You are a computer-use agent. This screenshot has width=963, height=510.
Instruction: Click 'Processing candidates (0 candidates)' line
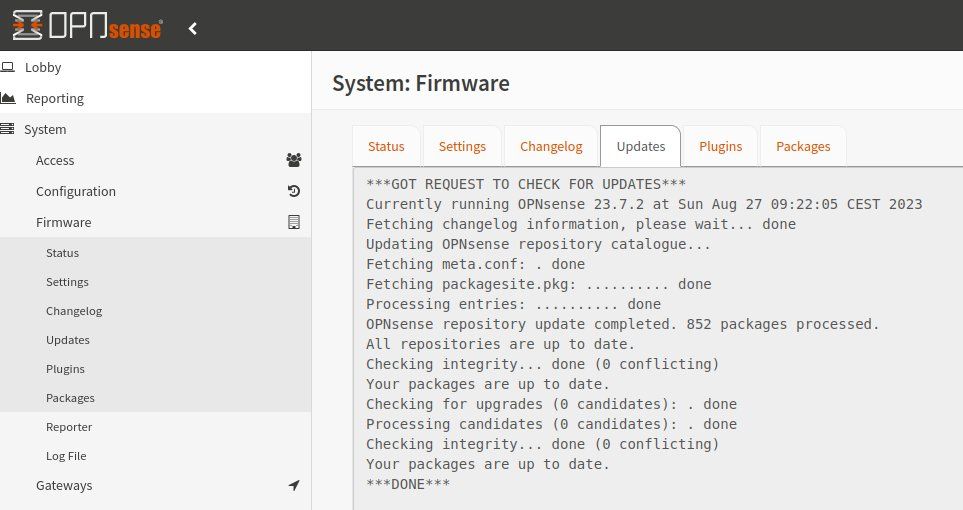(x=552, y=424)
